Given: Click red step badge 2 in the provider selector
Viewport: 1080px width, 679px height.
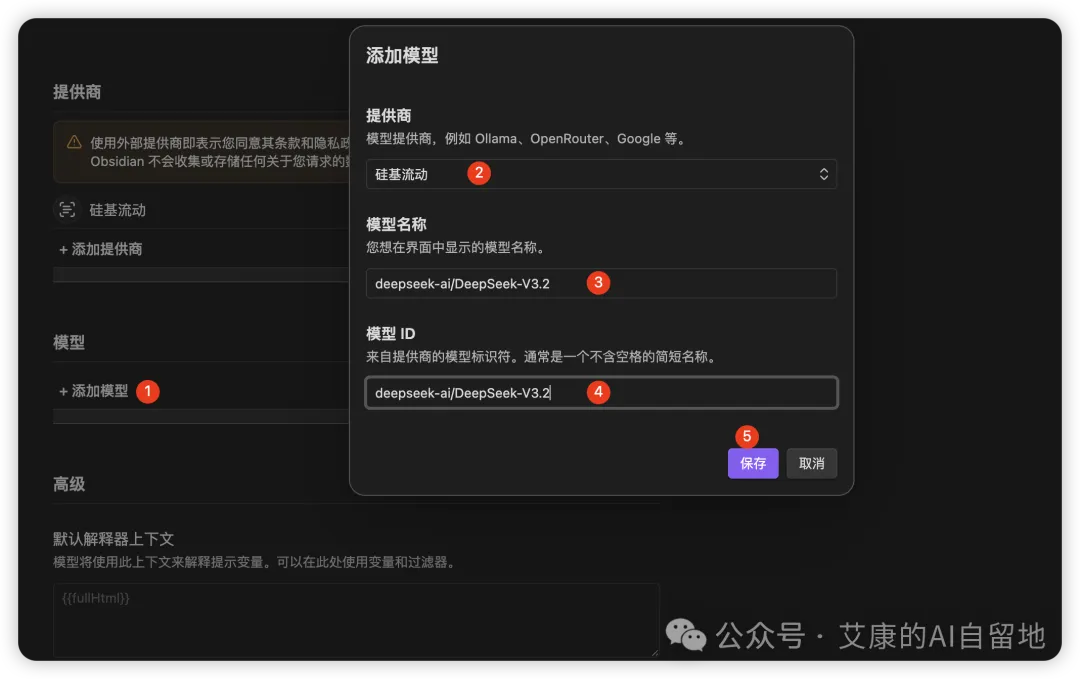Looking at the screenshot, I should point(478,173).
